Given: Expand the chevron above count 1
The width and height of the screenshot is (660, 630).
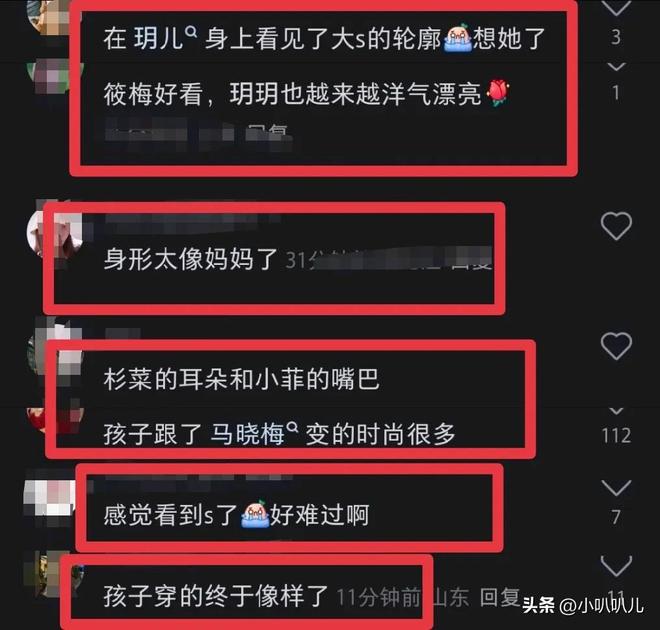Looking at the screenshot, I should click(616, 66).
